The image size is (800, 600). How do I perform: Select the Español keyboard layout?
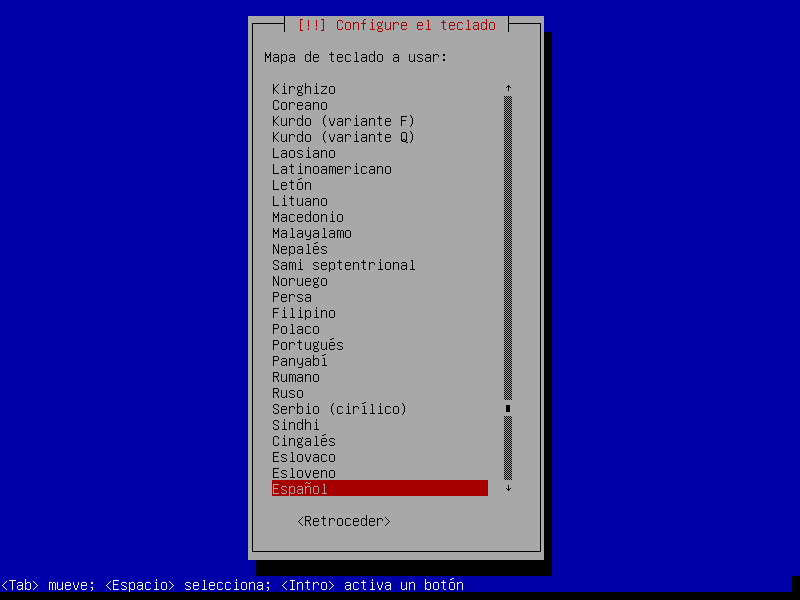pos(380,488)
